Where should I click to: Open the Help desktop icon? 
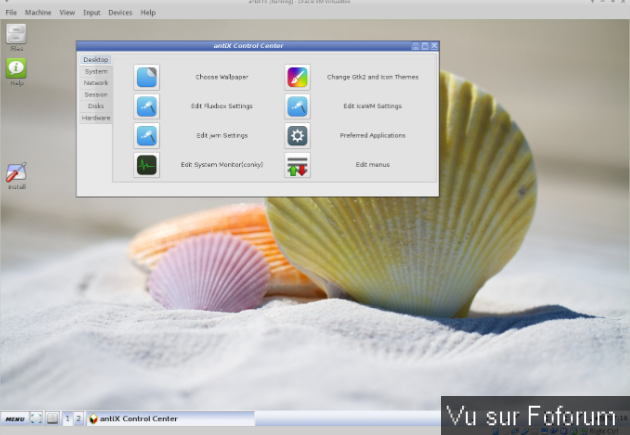[17, 69]
